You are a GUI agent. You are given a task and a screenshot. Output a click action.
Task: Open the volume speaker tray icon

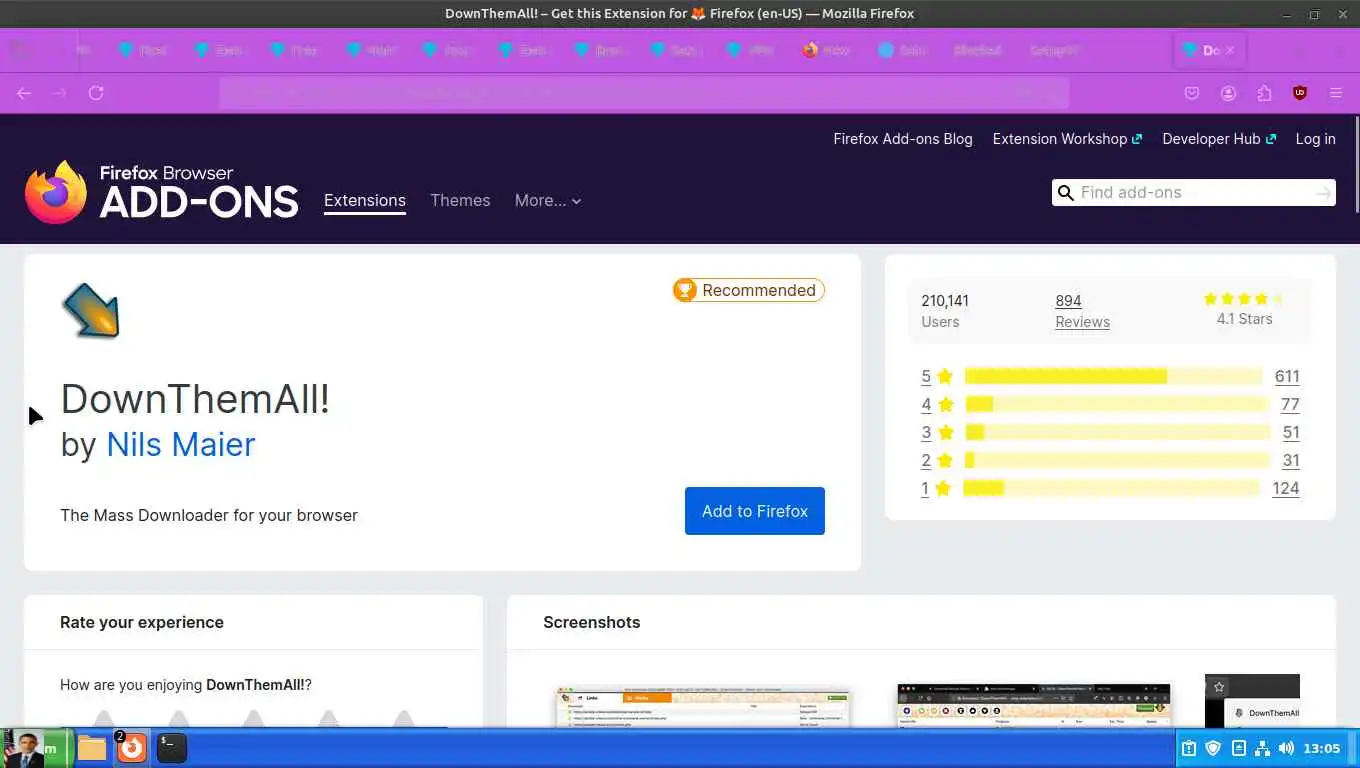1286,748
